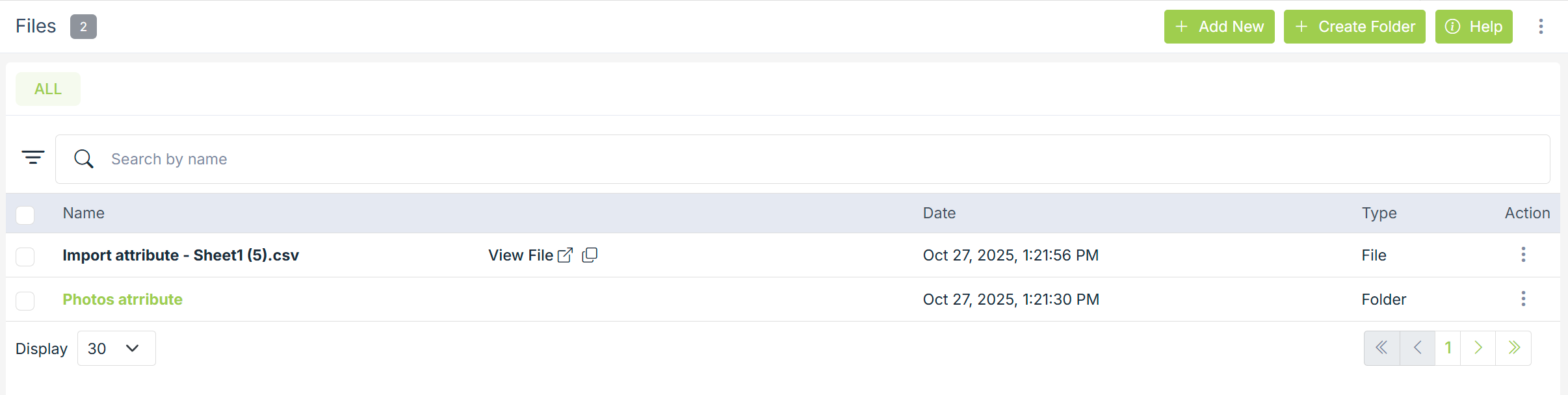
Task: Jump to first page double arrow
Action: pos(1381,348)
